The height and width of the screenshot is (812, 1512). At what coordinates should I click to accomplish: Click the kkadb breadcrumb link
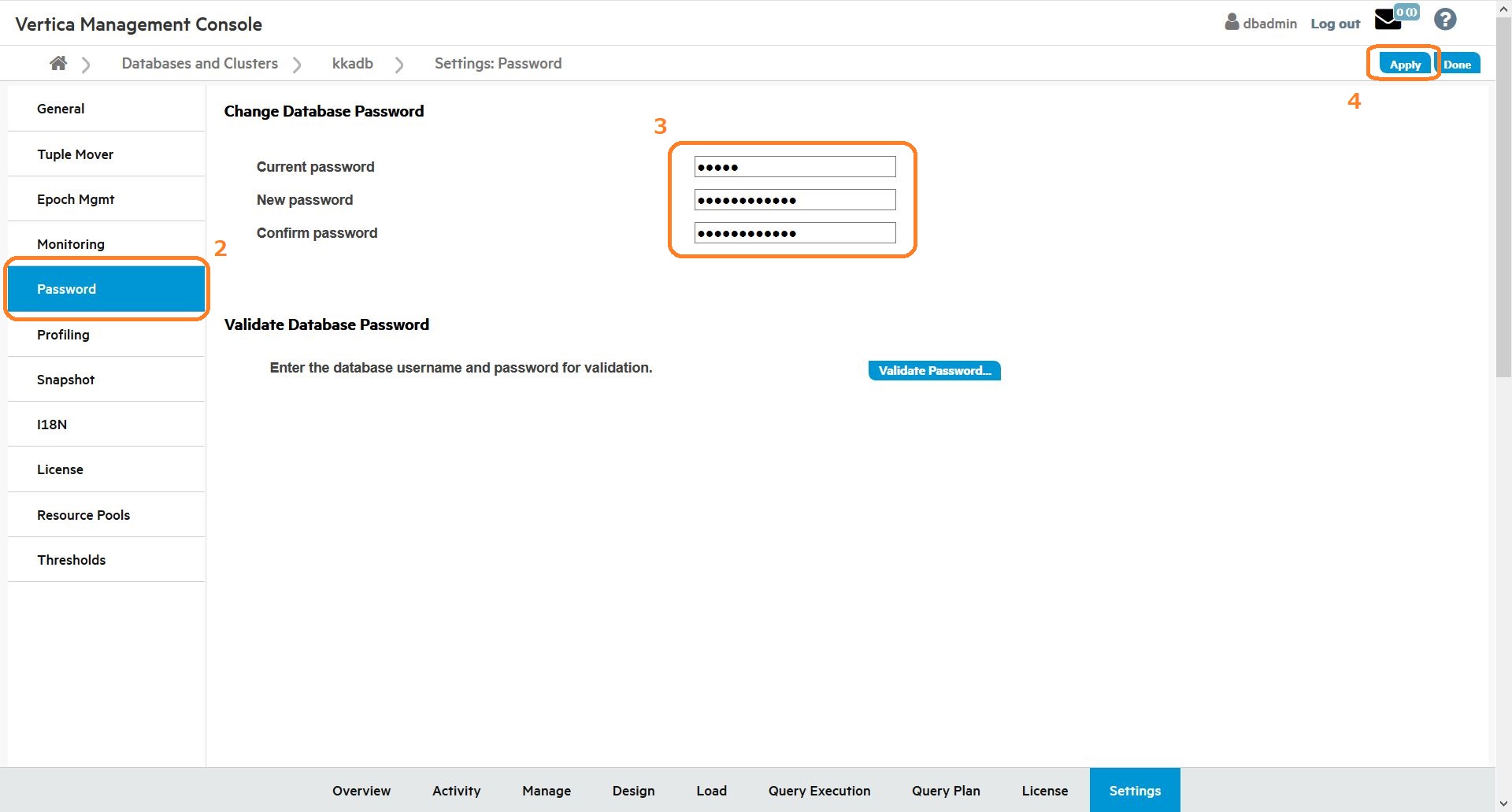point(352,63)
